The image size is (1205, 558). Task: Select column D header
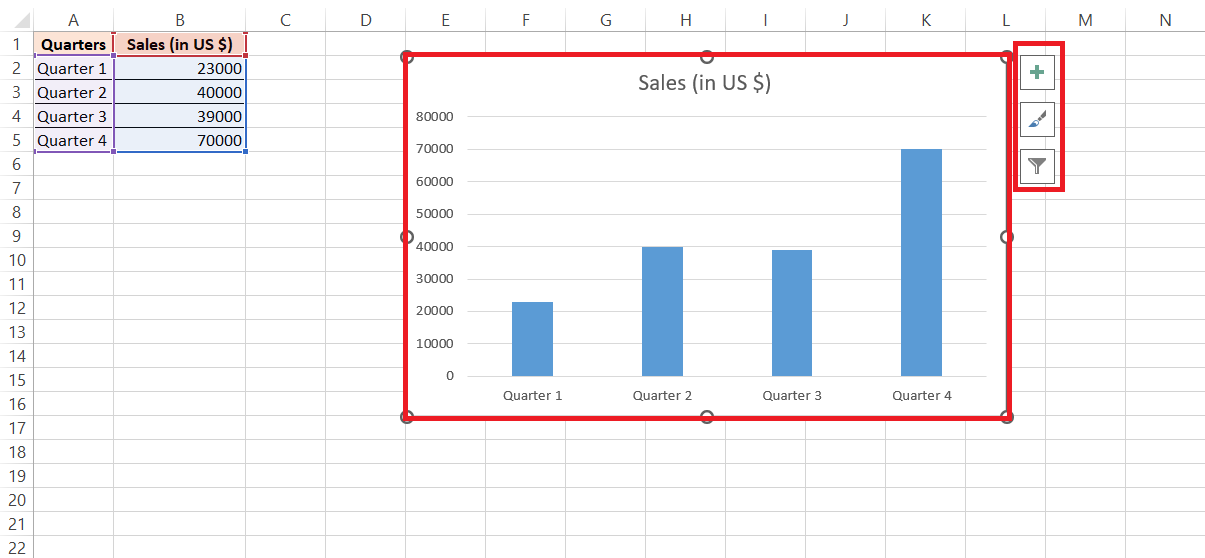[x=365, y=19]
